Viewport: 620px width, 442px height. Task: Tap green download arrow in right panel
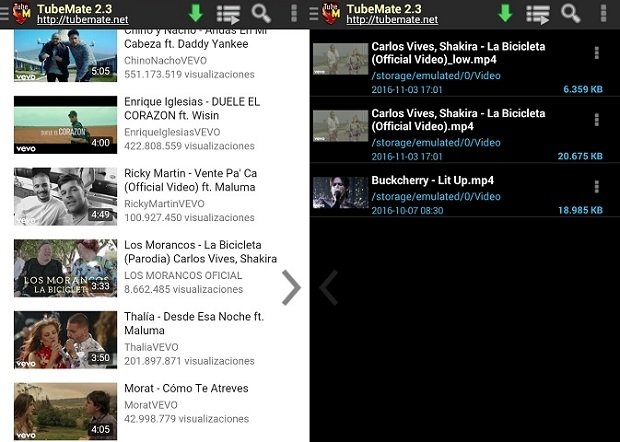(x=505, y=13)
